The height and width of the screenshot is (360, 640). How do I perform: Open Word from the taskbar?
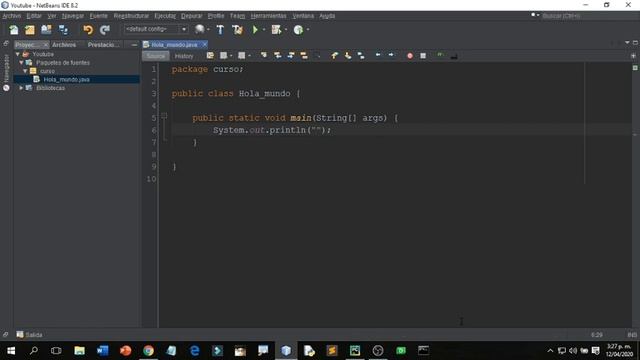point(102,351)
